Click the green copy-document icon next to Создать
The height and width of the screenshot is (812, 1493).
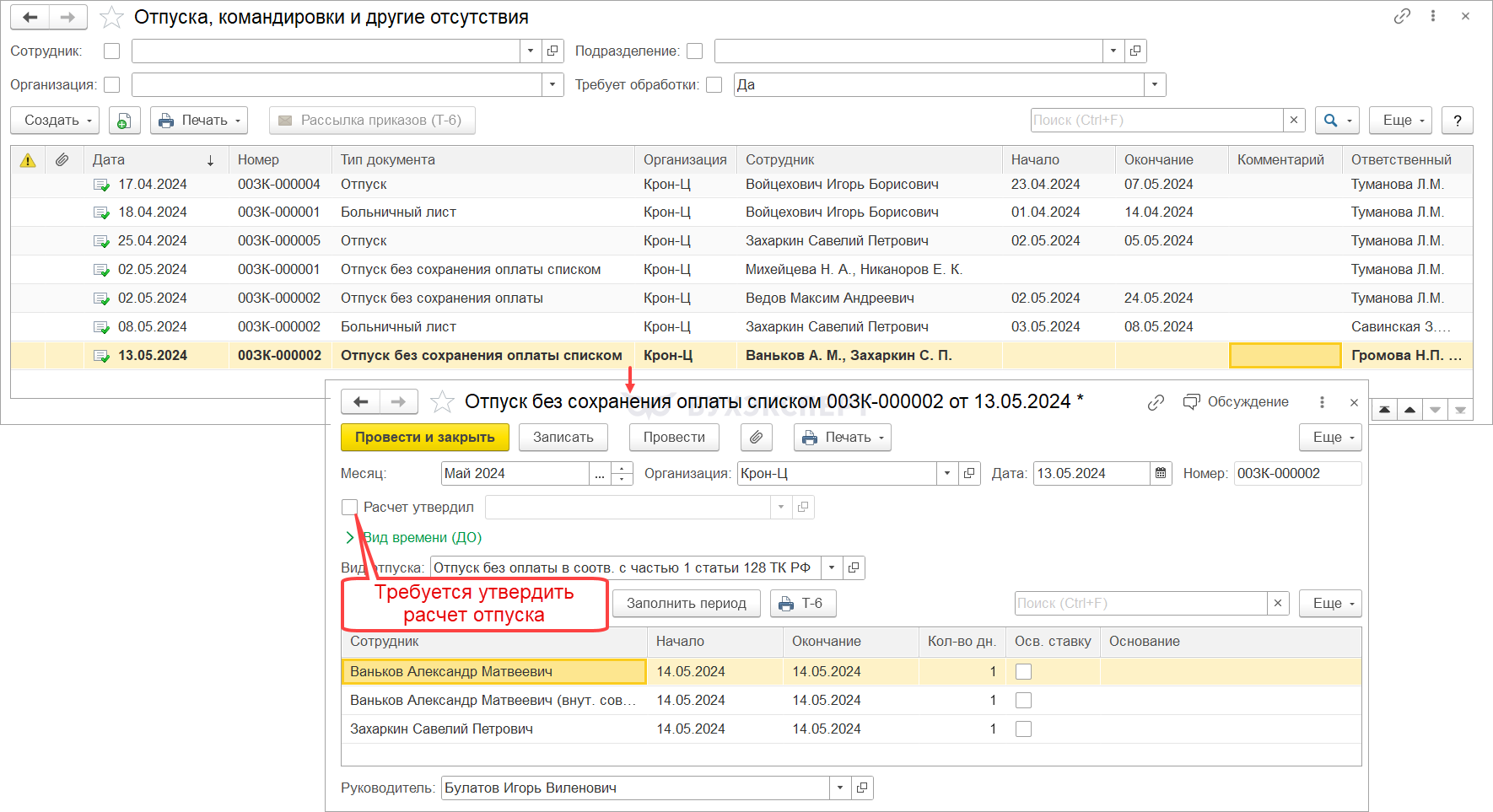(x=124, y=121)
